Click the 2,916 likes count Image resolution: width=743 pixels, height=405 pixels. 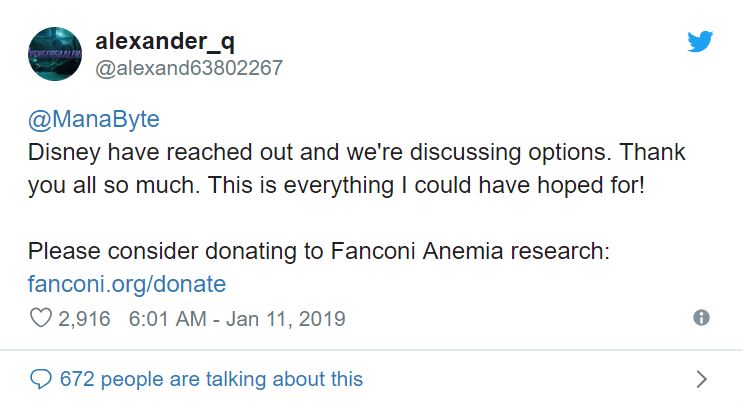84,318
